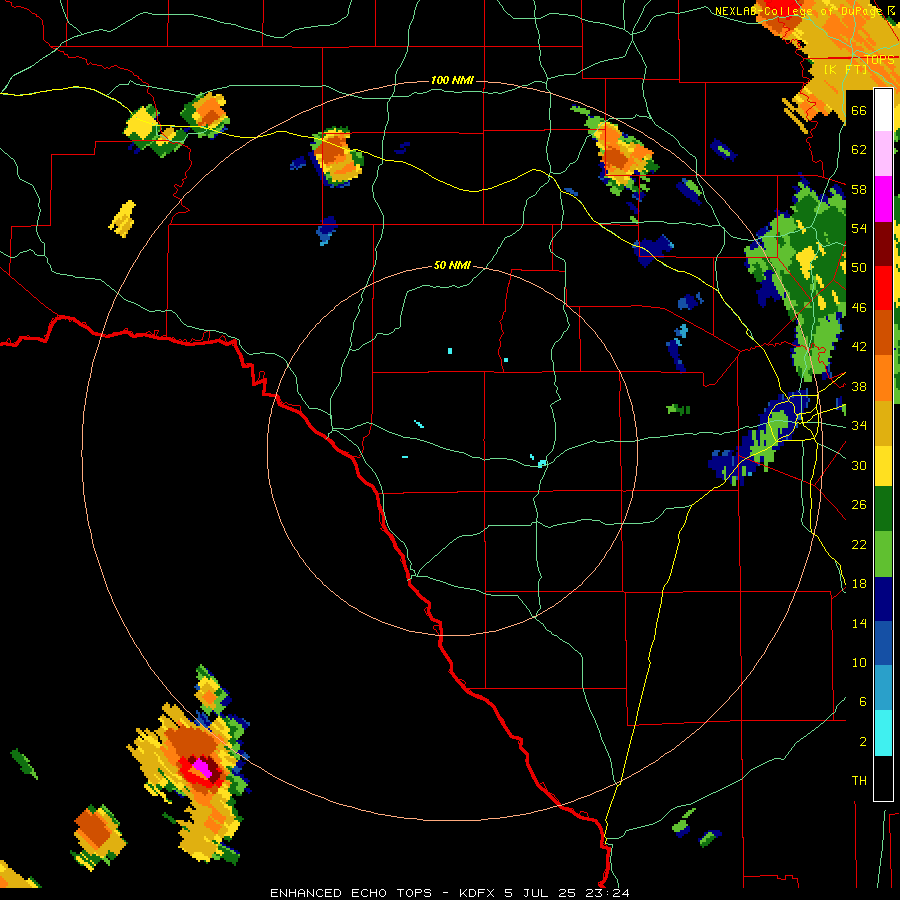
Task: Click the '18' legend value
Action: coord(859,584)
